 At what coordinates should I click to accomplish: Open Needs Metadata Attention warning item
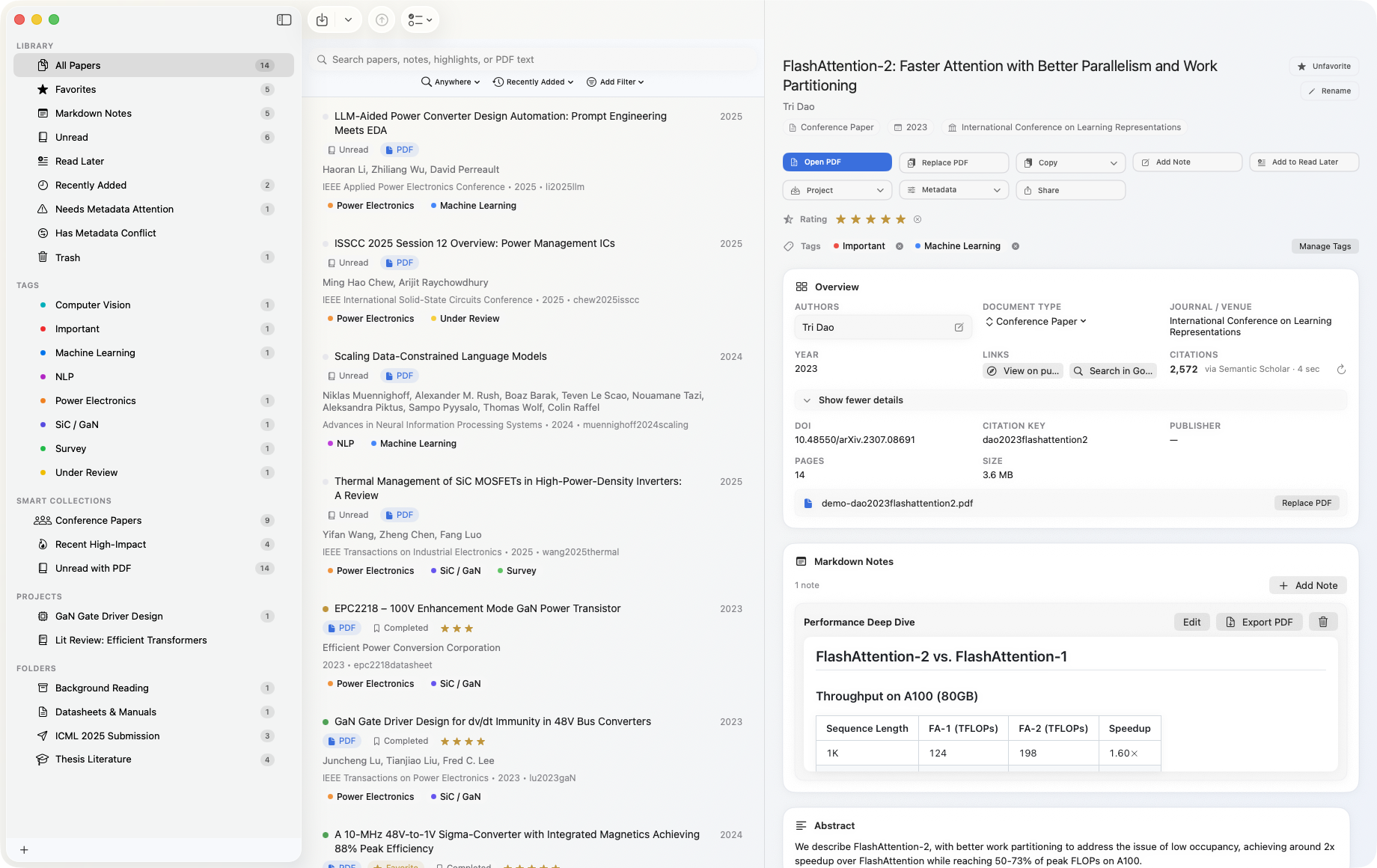coord(153,209)
